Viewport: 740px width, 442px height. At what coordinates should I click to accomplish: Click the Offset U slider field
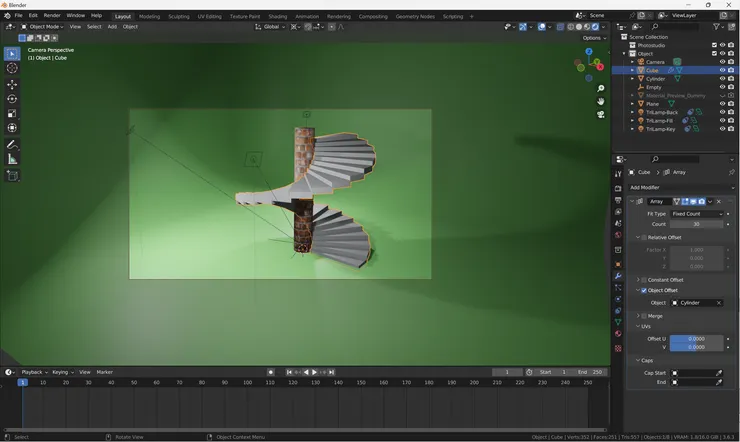[697, 339]
